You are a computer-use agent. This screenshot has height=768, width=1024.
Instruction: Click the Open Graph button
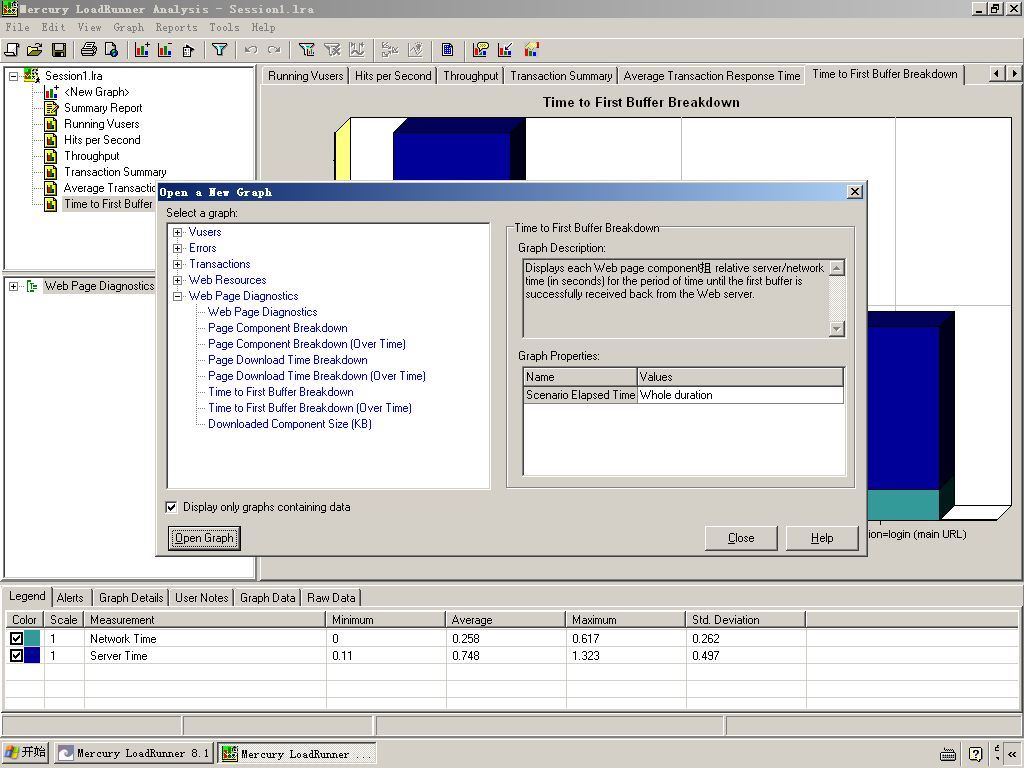click(x=204, y=538)
